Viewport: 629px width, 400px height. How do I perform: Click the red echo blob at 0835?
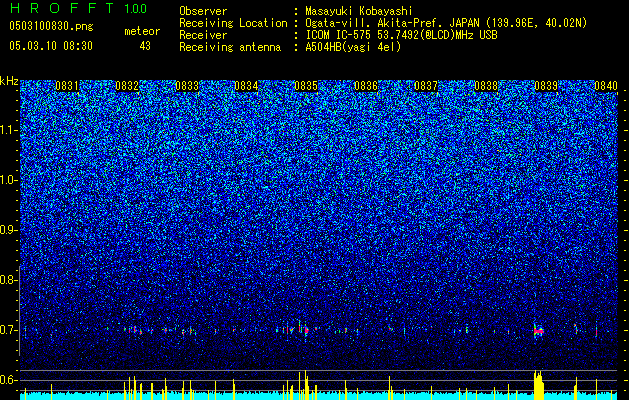click(306, 330)
